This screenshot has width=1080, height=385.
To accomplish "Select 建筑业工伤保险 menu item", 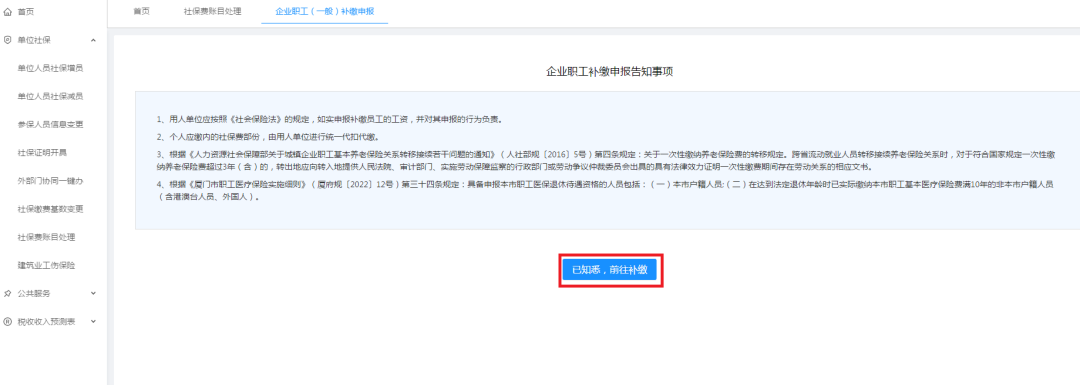I will pos(47,265).
